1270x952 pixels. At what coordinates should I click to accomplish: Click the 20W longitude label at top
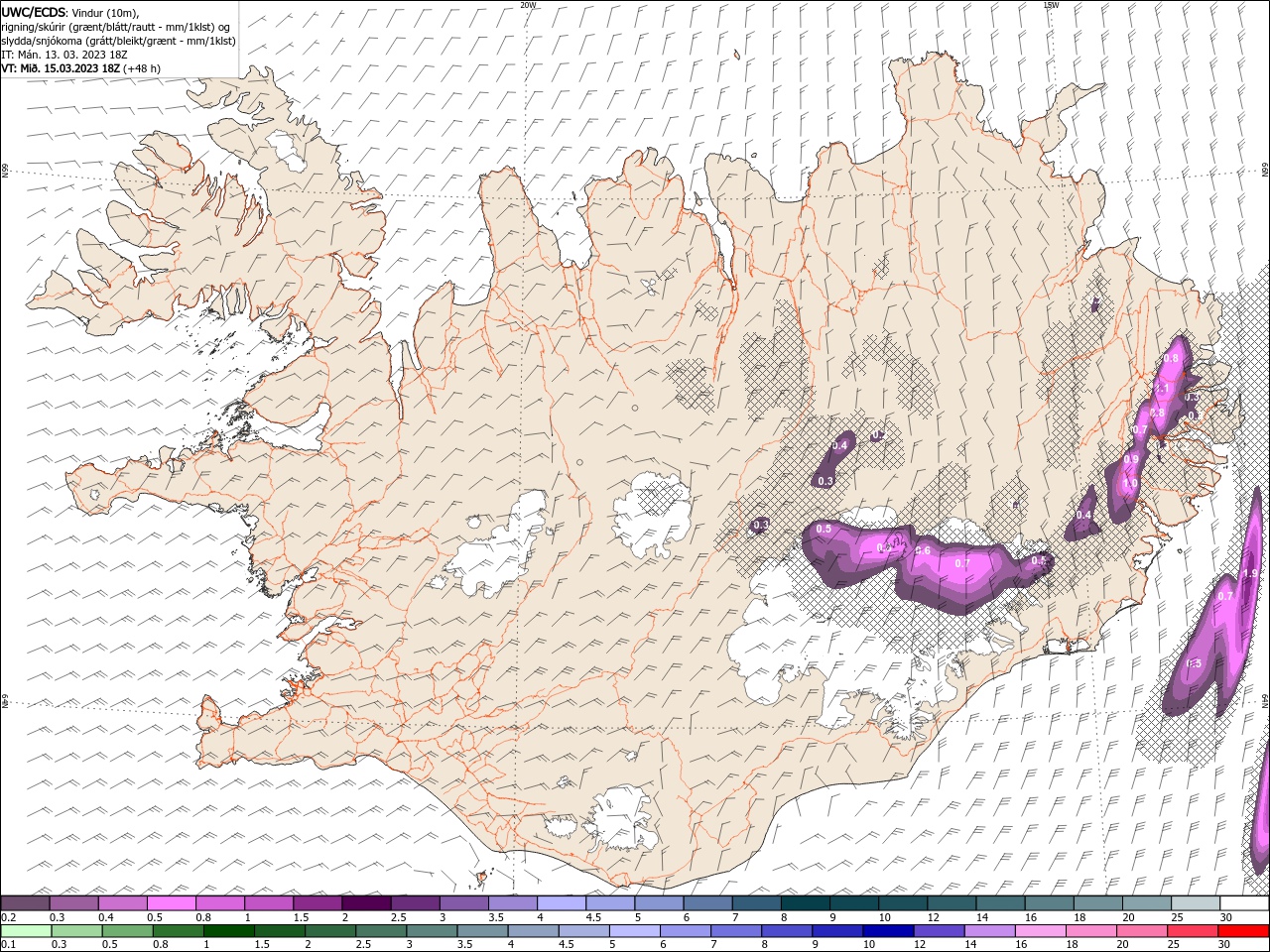[x=528, y=5]
